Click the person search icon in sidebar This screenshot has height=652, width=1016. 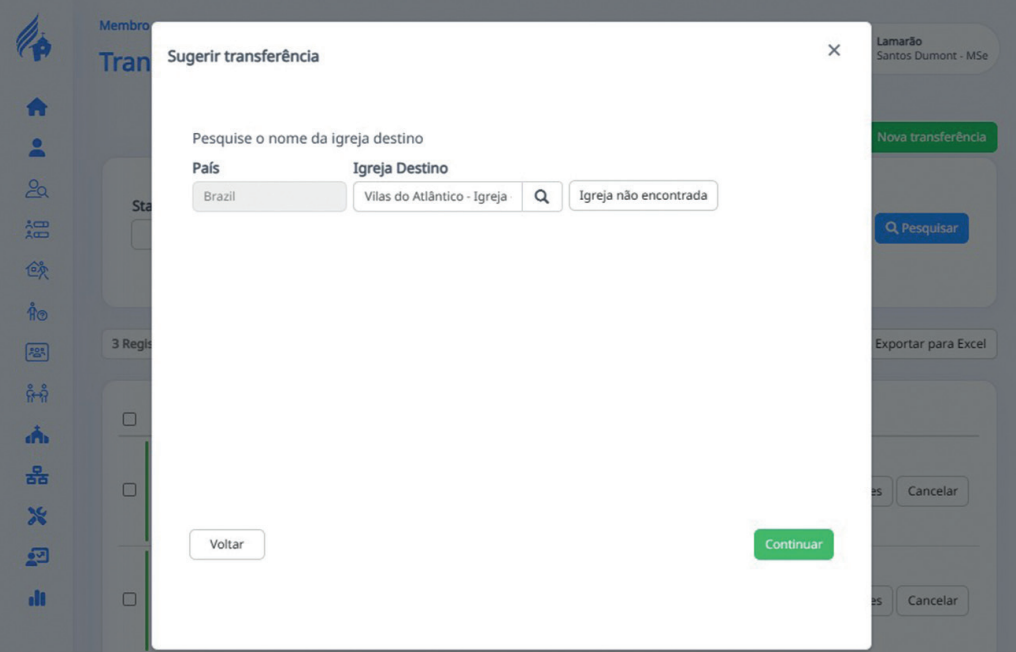click(x=37, y=189)
